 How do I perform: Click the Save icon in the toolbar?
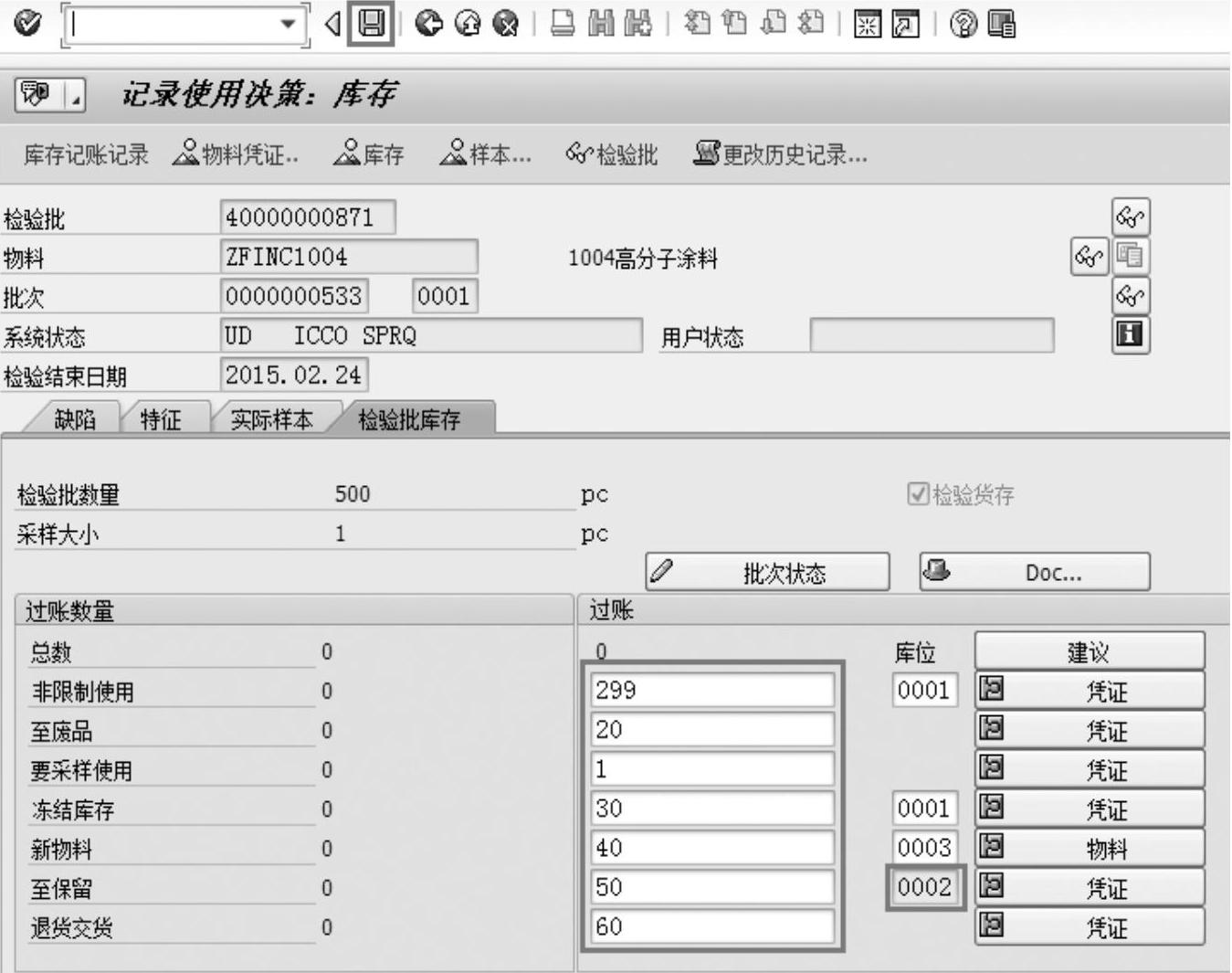(x=371, y=23)
